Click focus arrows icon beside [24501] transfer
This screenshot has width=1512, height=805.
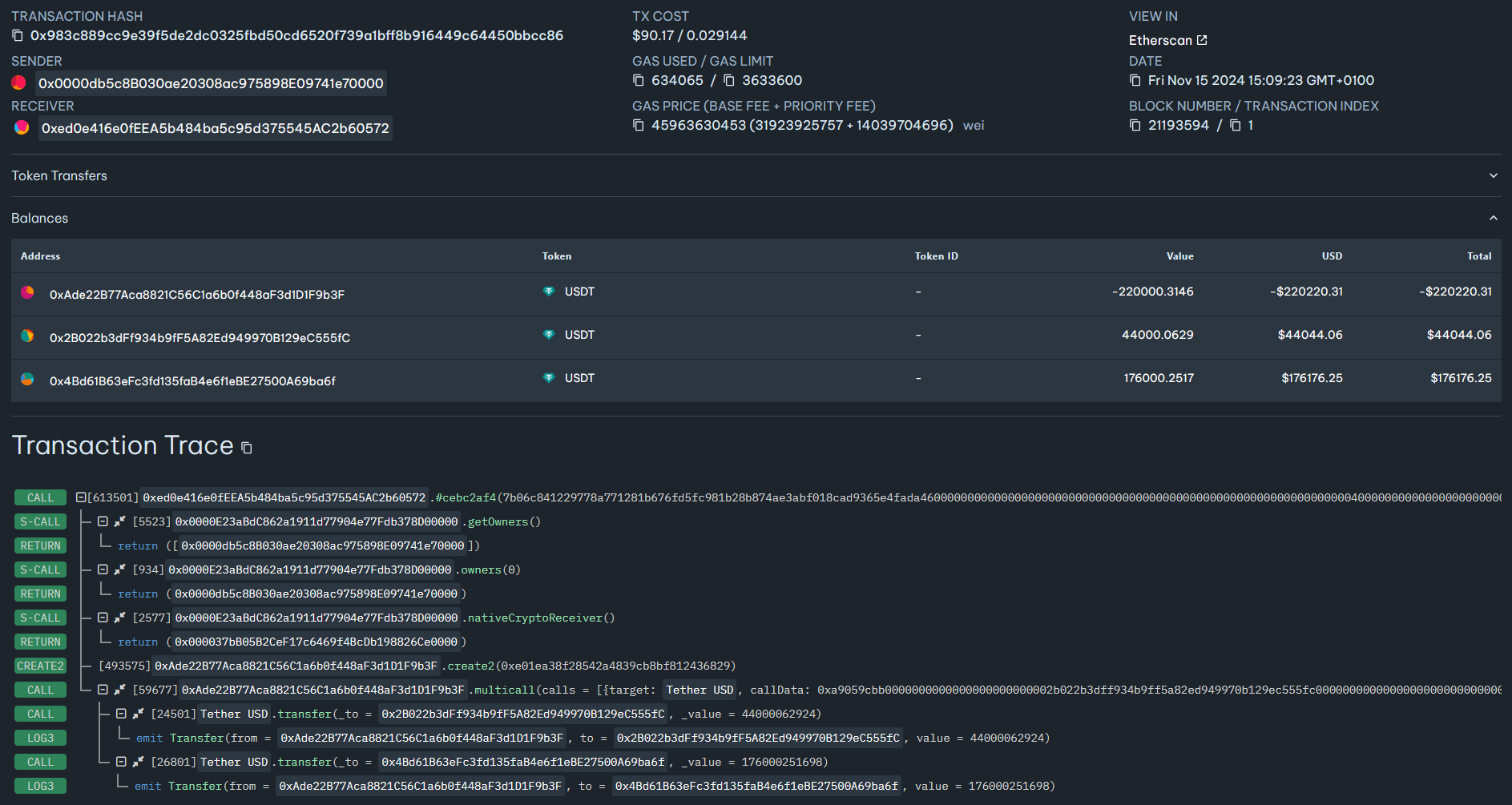[139, 714]
